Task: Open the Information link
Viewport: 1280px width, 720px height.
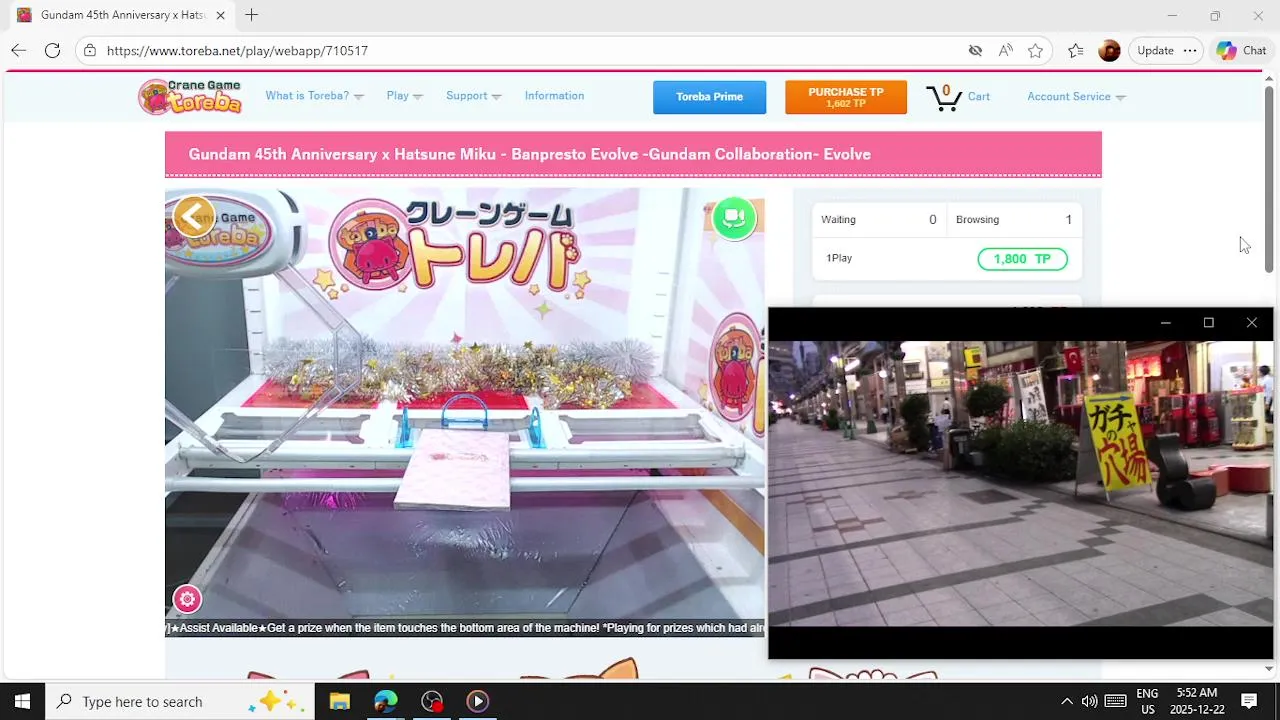Action: point(554,96)
